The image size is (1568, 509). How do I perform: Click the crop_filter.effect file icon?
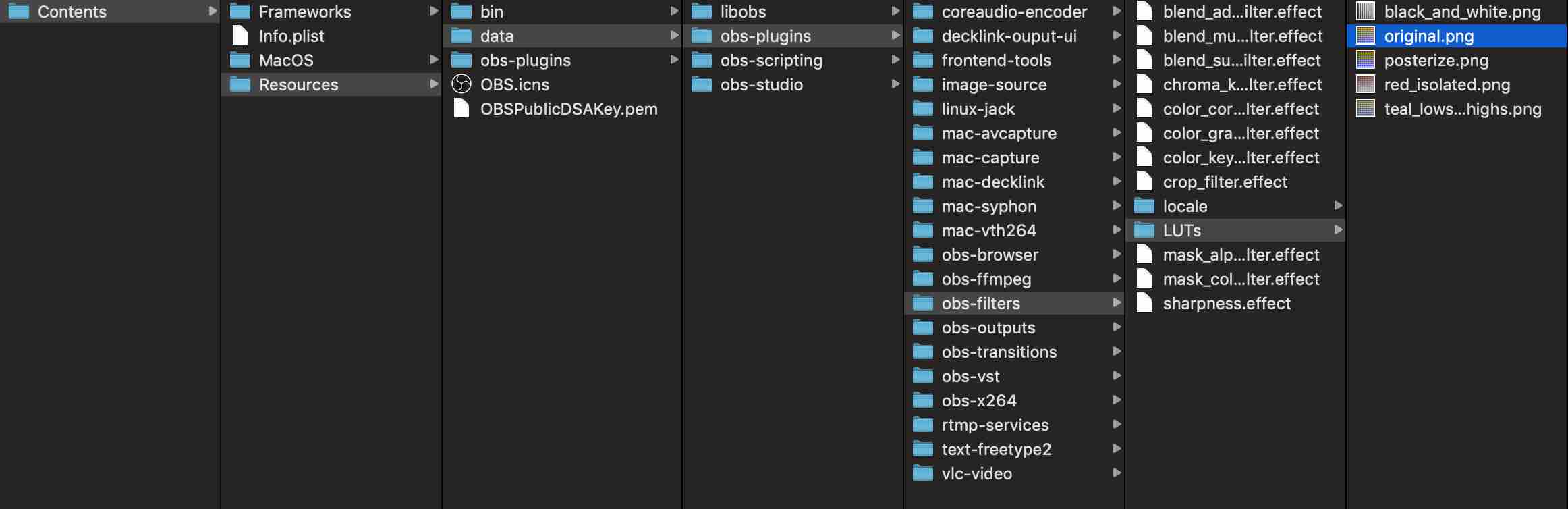pos(1144,182)
